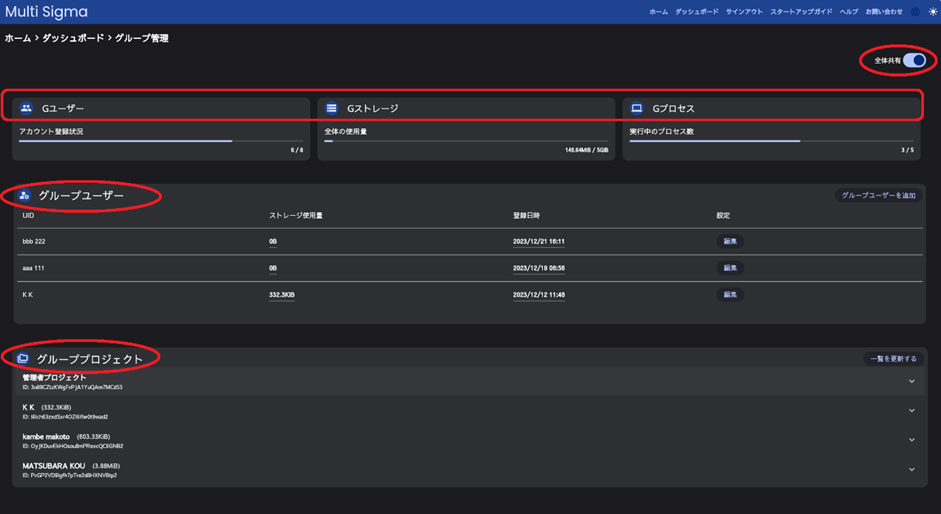941x514 pixels.
Task: Click the Gユーザー people icon
Action: coord(27,108)
